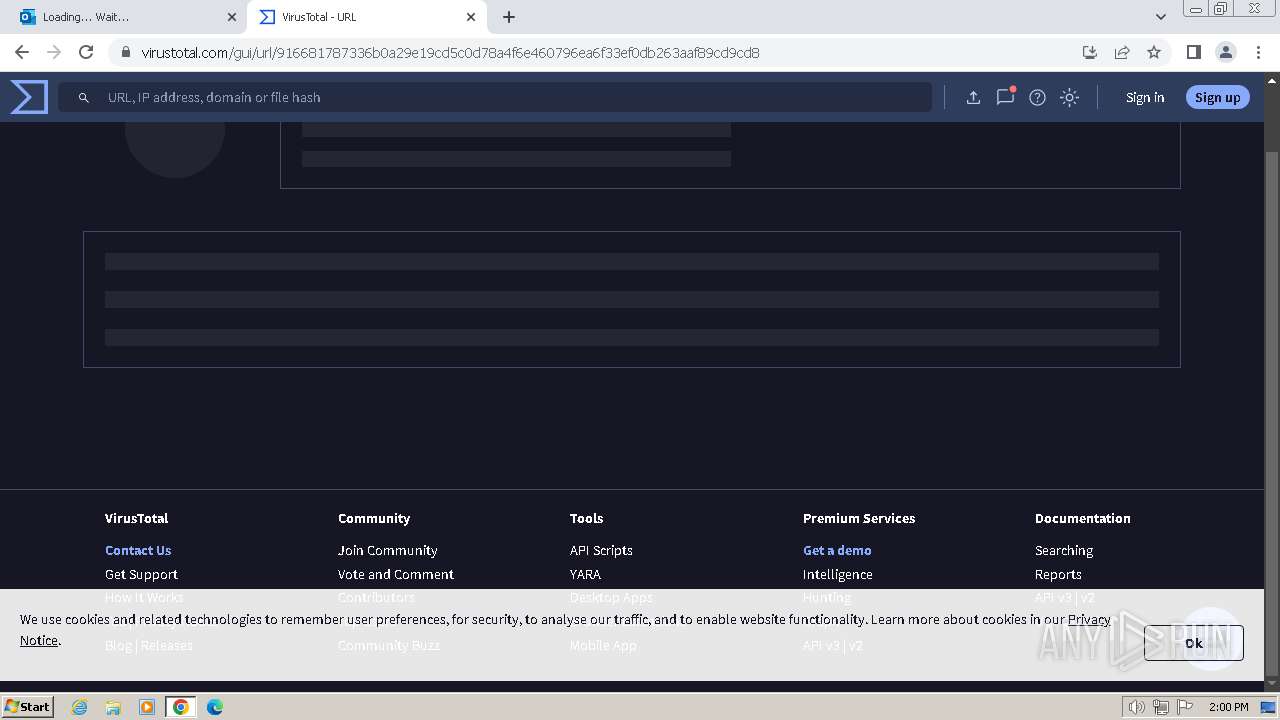Click the volume speaker tray icon

(x=1136, y=707)
